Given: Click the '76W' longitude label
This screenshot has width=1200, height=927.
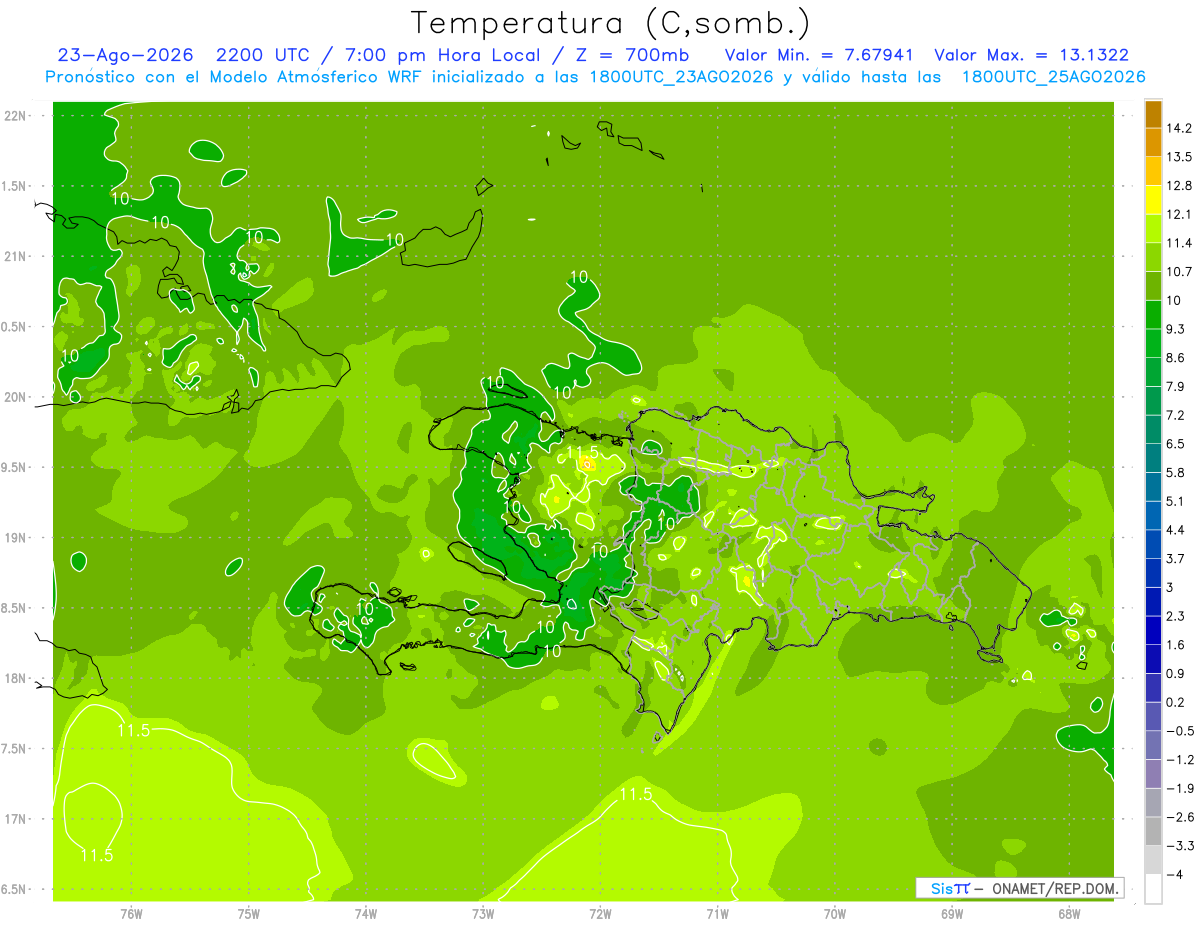Looking at the screenshot, I should coord(131,913).
